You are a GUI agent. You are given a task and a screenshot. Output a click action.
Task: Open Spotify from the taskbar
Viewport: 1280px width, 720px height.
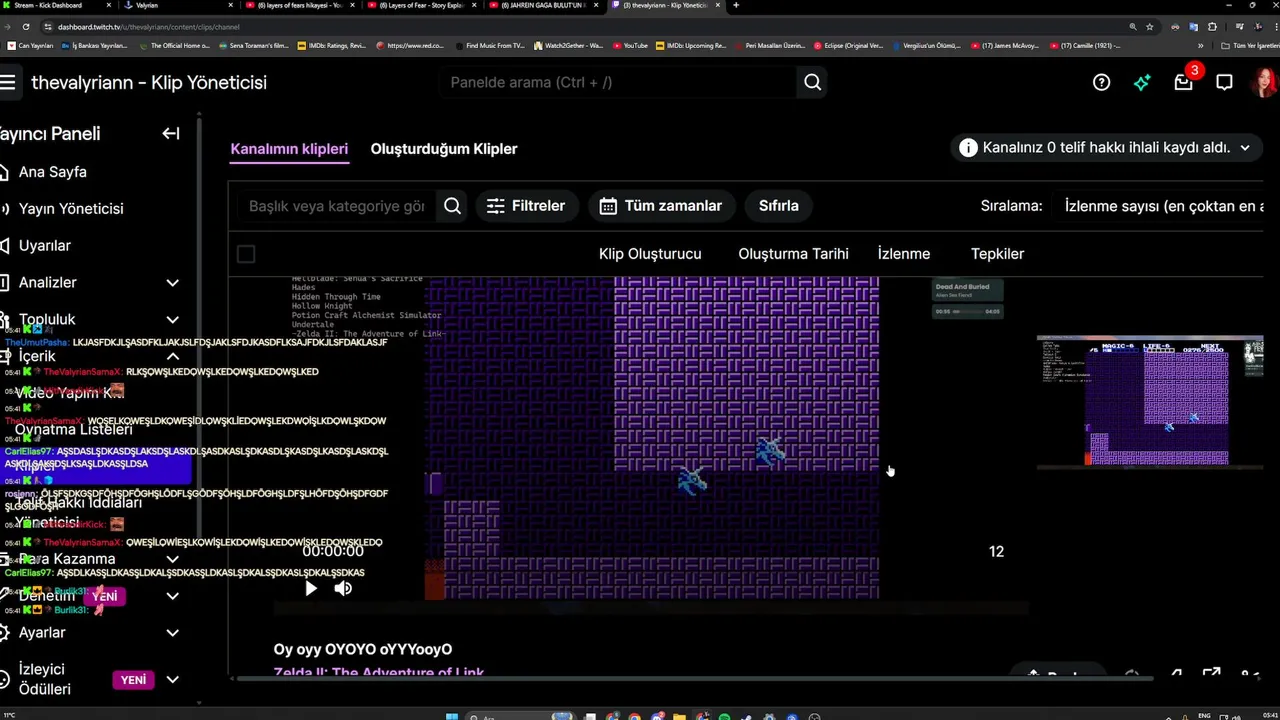pyautogui.click(x=724, y=716)
